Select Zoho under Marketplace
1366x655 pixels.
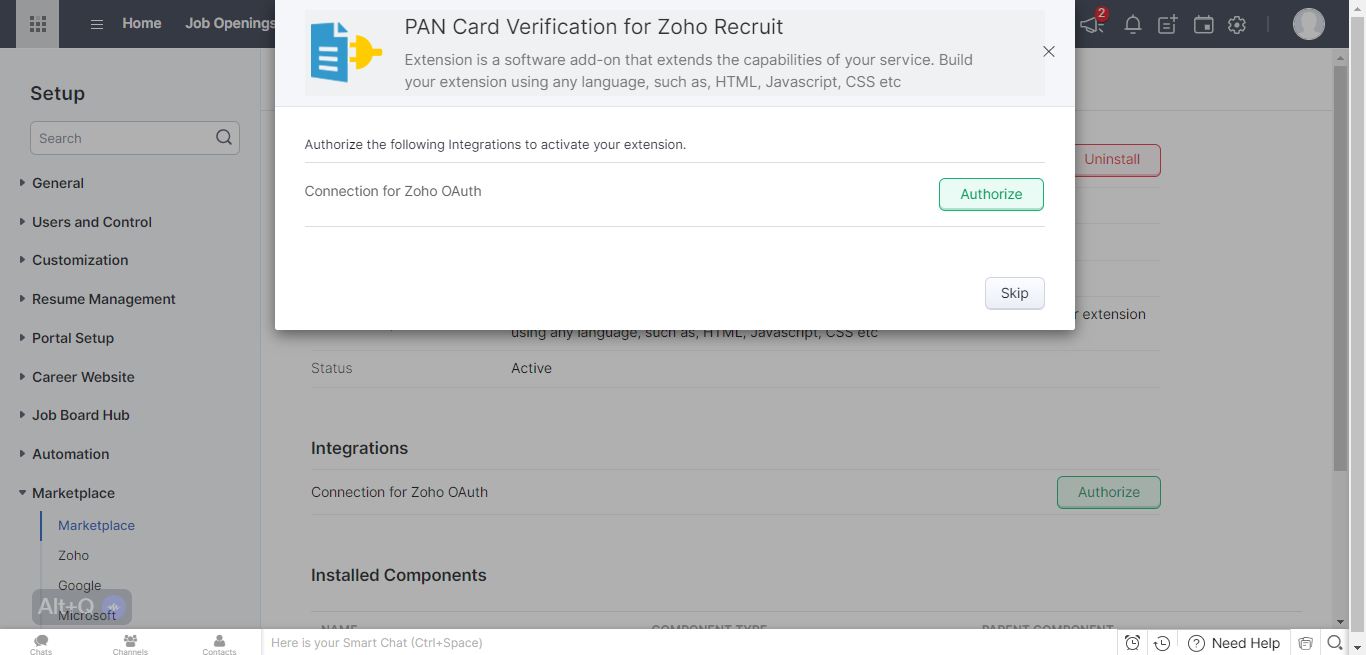pos(74,555)
